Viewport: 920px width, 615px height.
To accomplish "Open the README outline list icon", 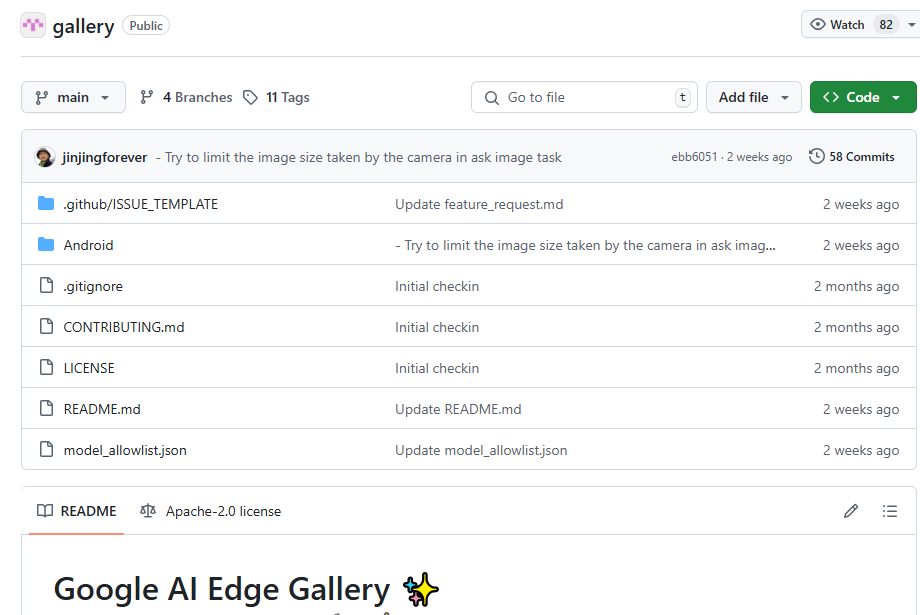I will pos(890,511).
